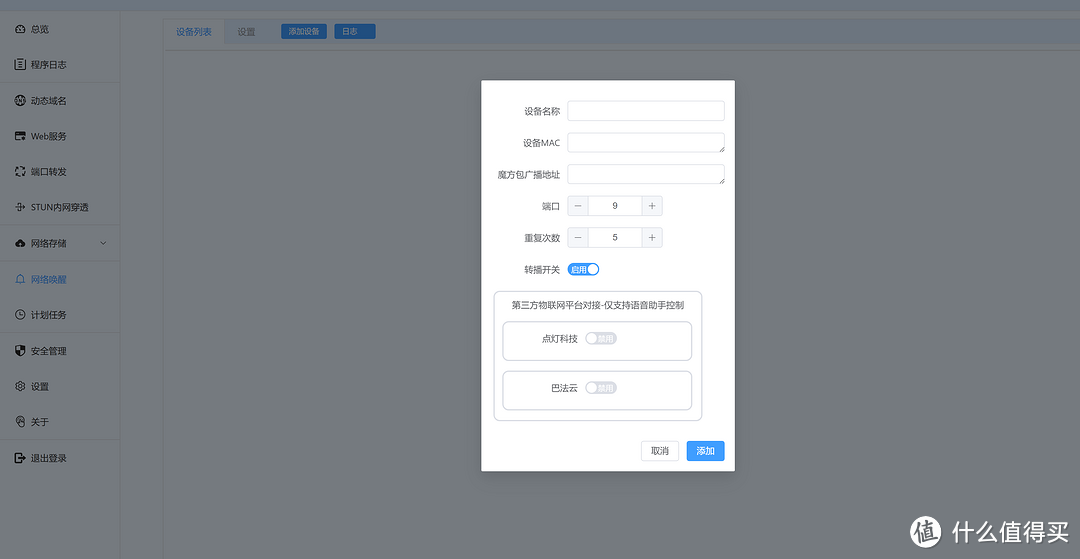Click the 总览 overview icon in sidebar
This screenshot has width=1080, height=559.
[20, 29]
